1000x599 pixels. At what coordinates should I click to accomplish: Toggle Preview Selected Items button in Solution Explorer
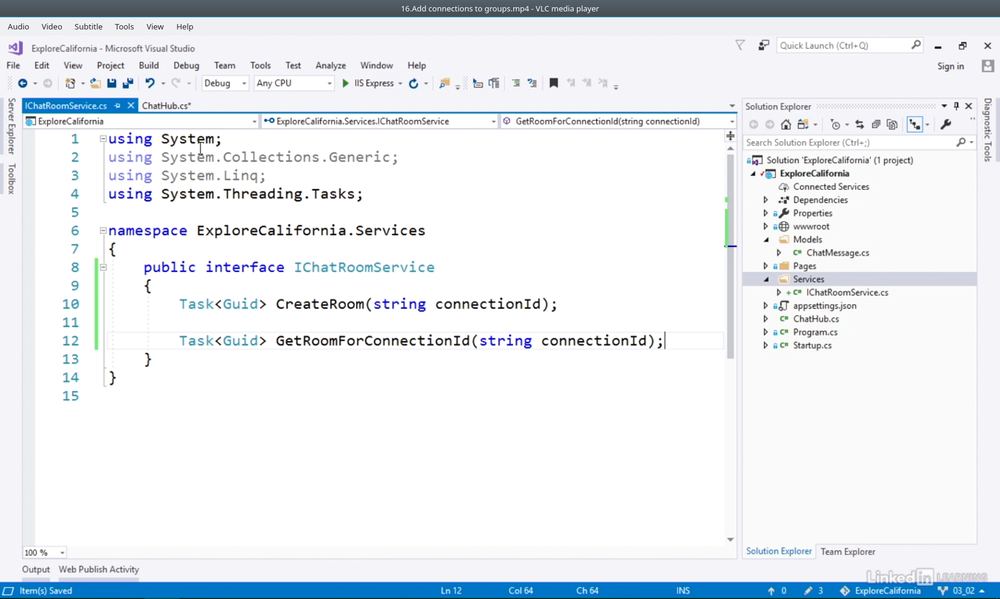tap(915, 124)
